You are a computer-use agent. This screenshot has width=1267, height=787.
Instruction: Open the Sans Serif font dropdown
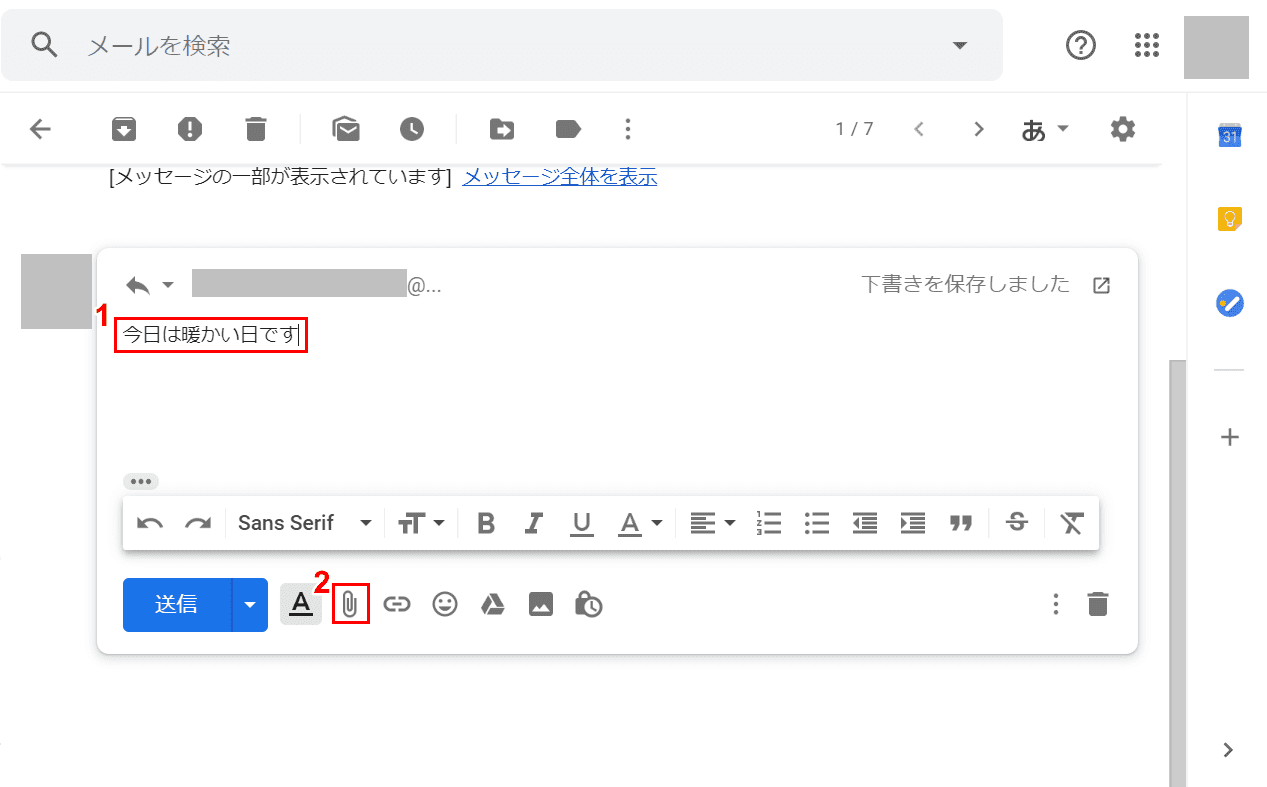coord(305,523)
